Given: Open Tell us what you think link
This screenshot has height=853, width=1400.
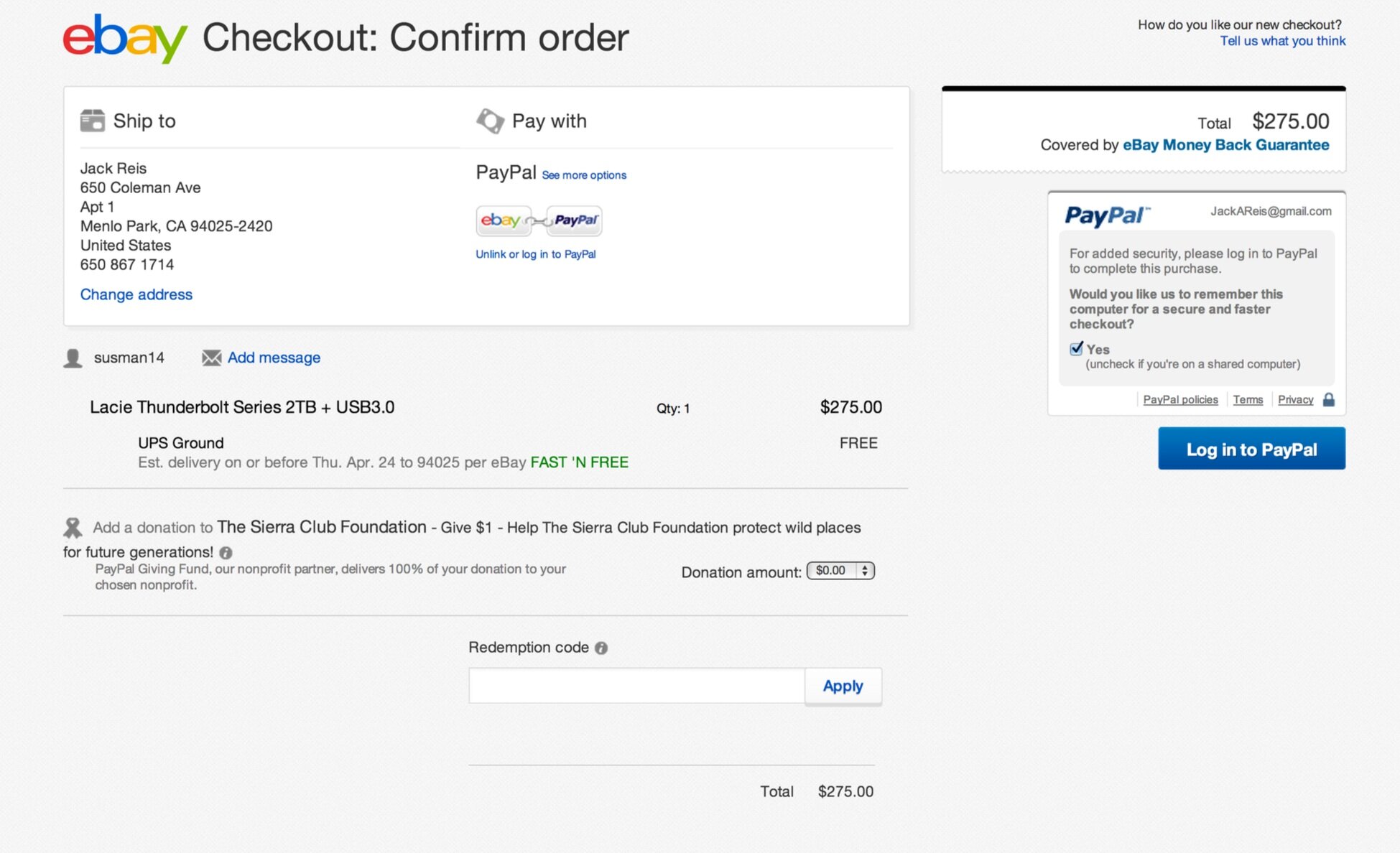Looking at the screenshot, I should [x=1282, y=41].
